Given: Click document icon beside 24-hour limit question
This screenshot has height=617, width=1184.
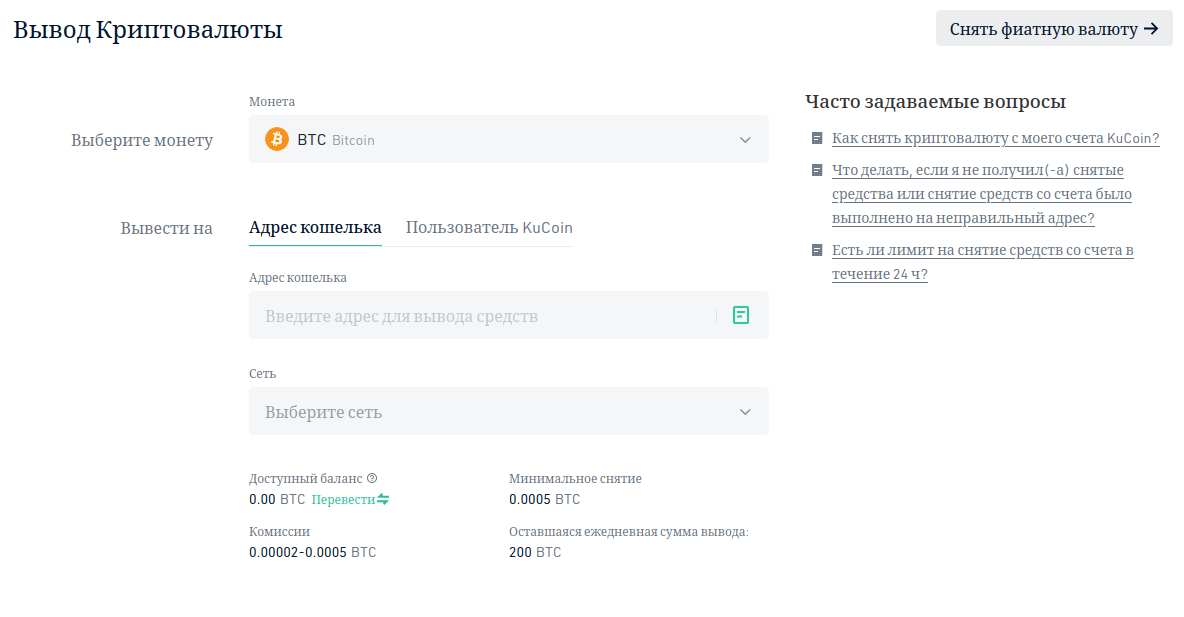Looking at the screenshot, I should point(817,250).
